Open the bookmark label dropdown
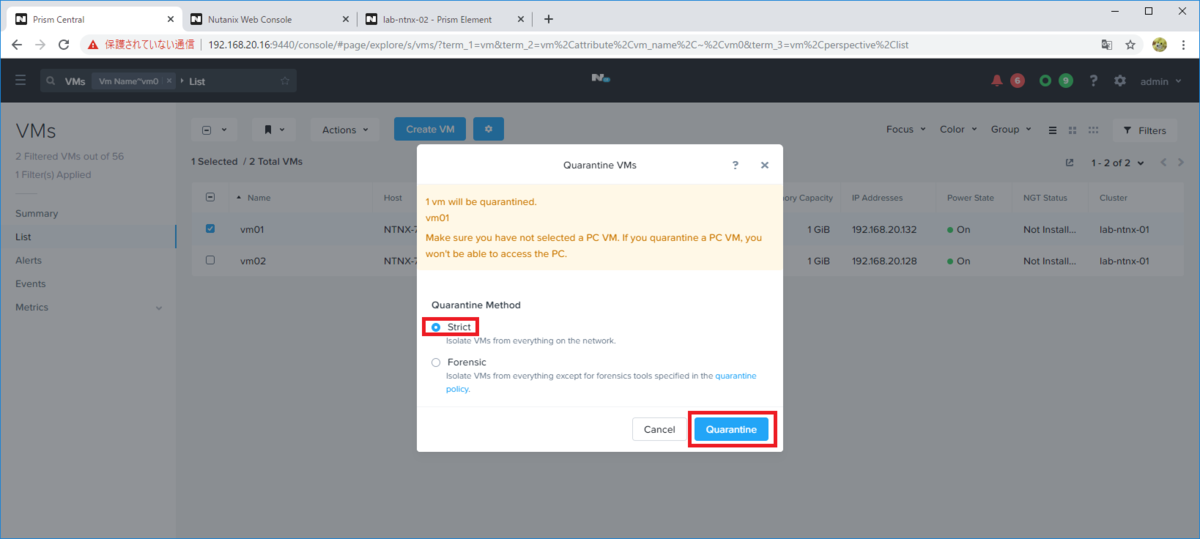 [x=275, y=129]
